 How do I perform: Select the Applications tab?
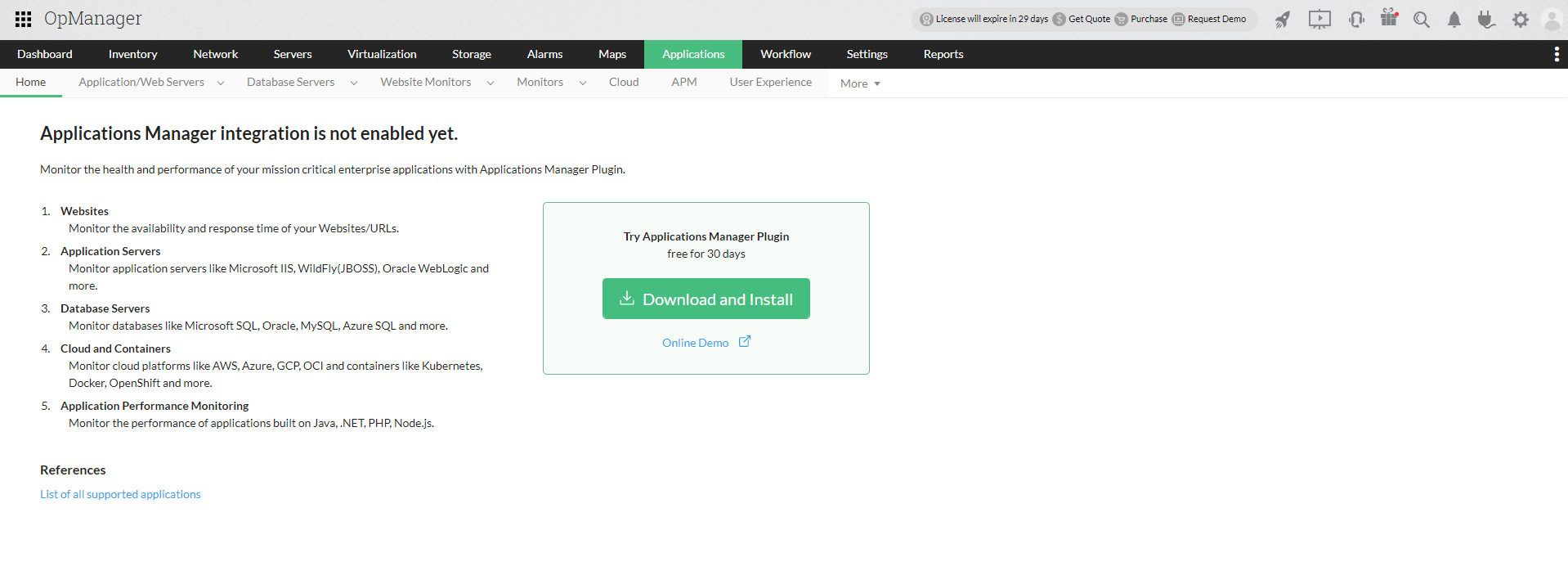point(693,54)
